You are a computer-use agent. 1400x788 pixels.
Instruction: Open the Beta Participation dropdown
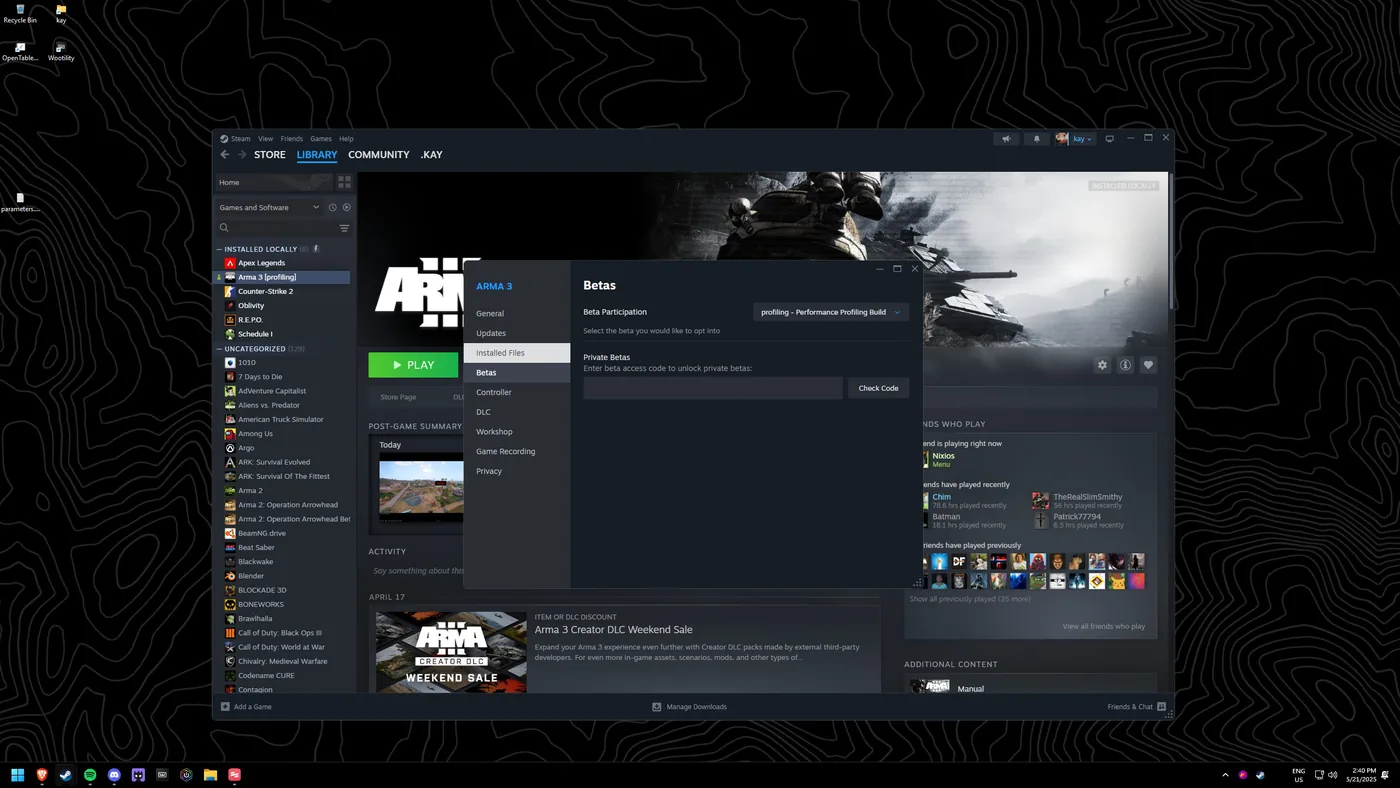(830, 312)
